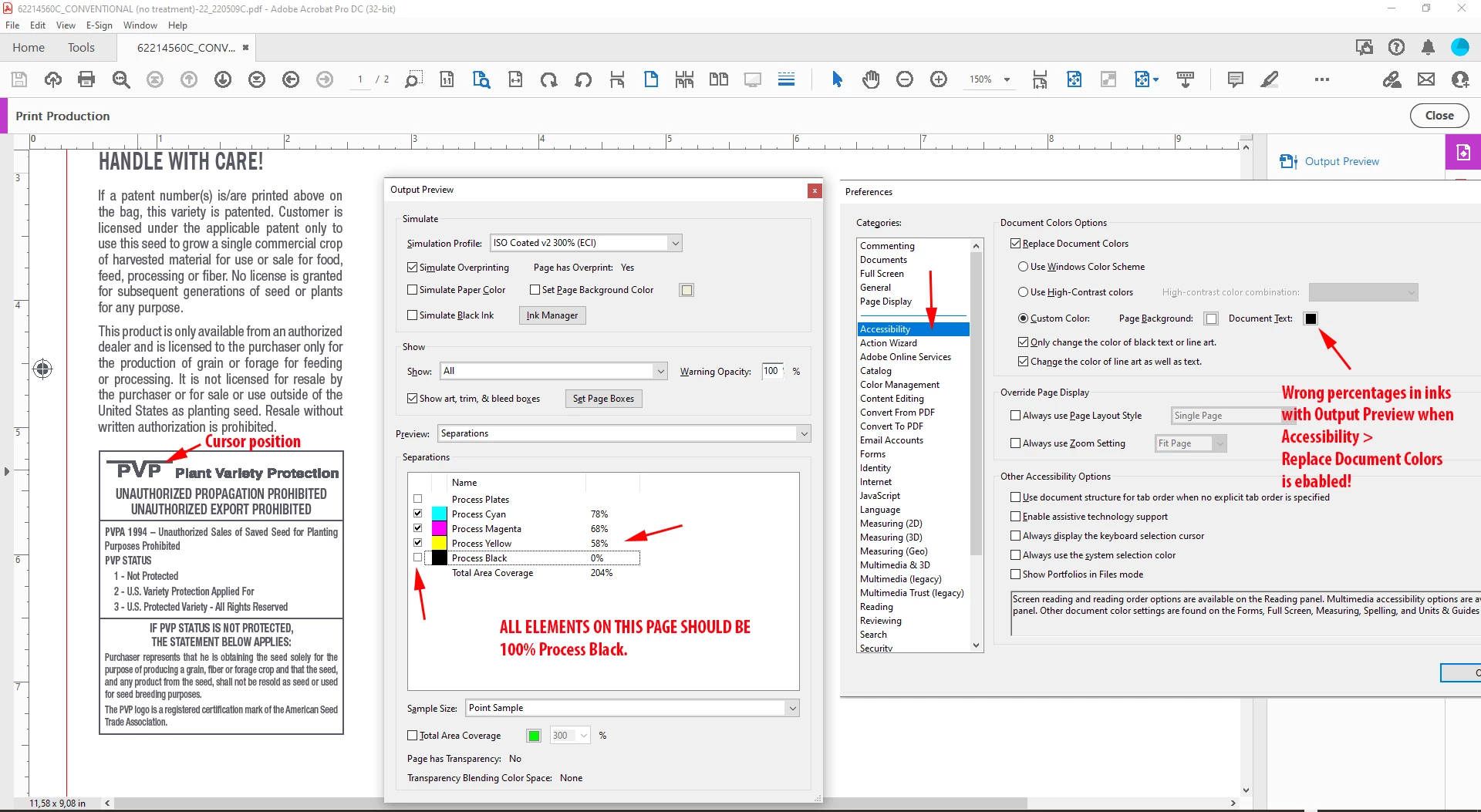Open High-contrast color combination dropdown
Viewport: 1481px width, 812px height.
coord(1363,292)
